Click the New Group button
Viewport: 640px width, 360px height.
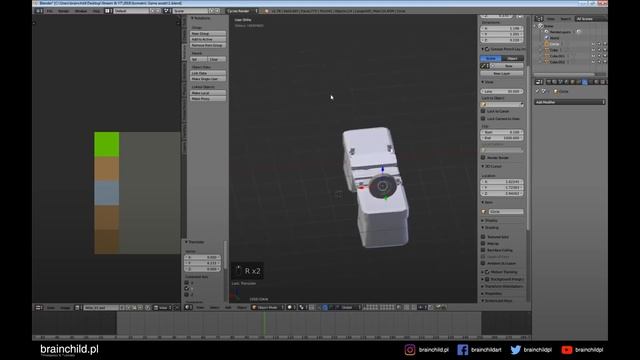pyautogui.click(x=208, y=33)
